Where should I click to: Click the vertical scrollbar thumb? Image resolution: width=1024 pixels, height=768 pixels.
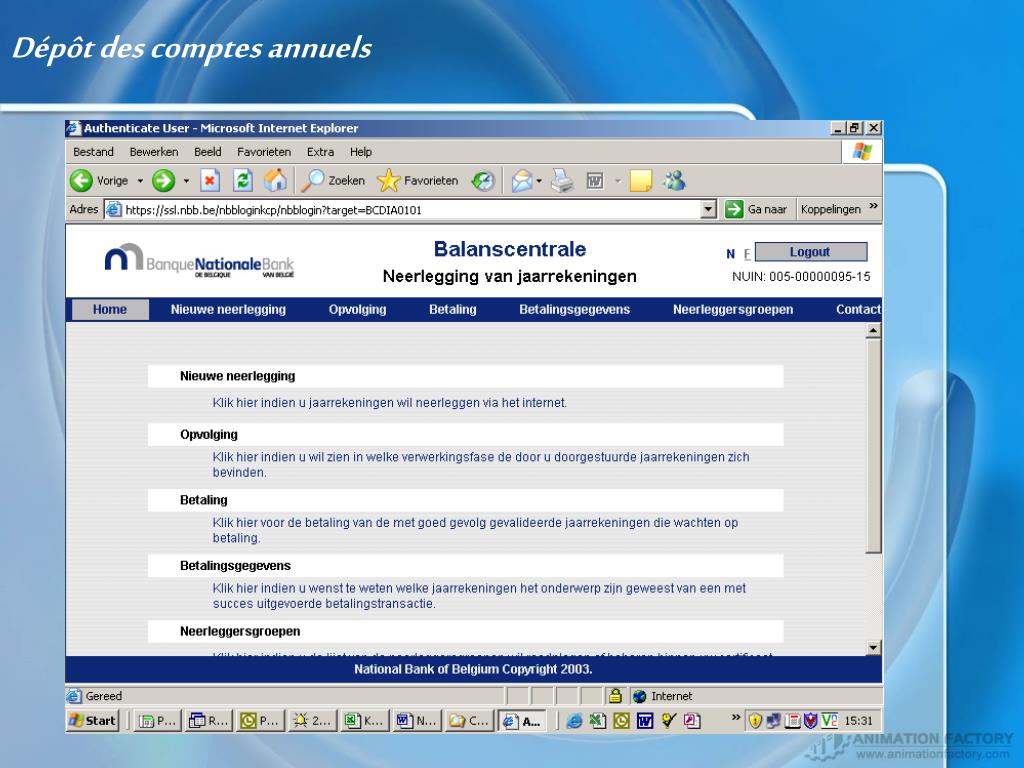[873, 446]
